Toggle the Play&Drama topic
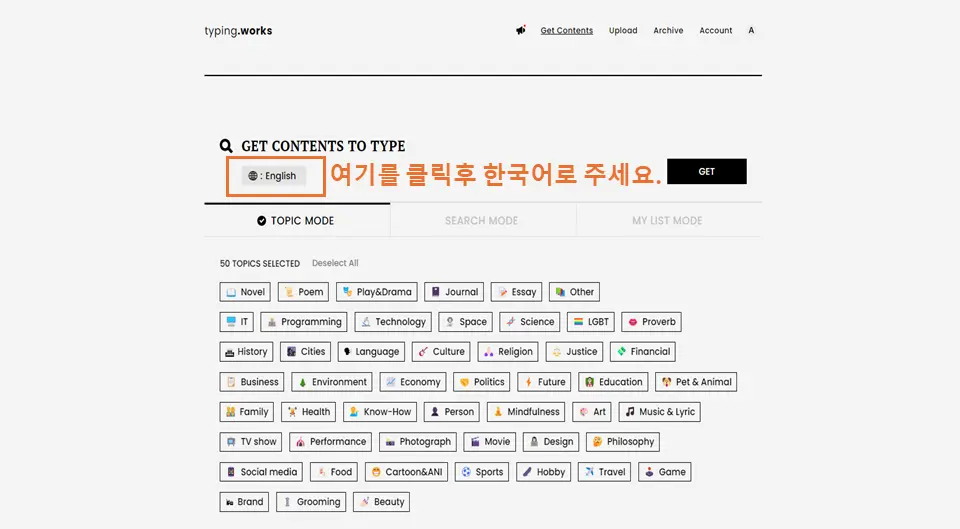The width and height of the screenshot is (960, 529). click(x=377, y=292)
